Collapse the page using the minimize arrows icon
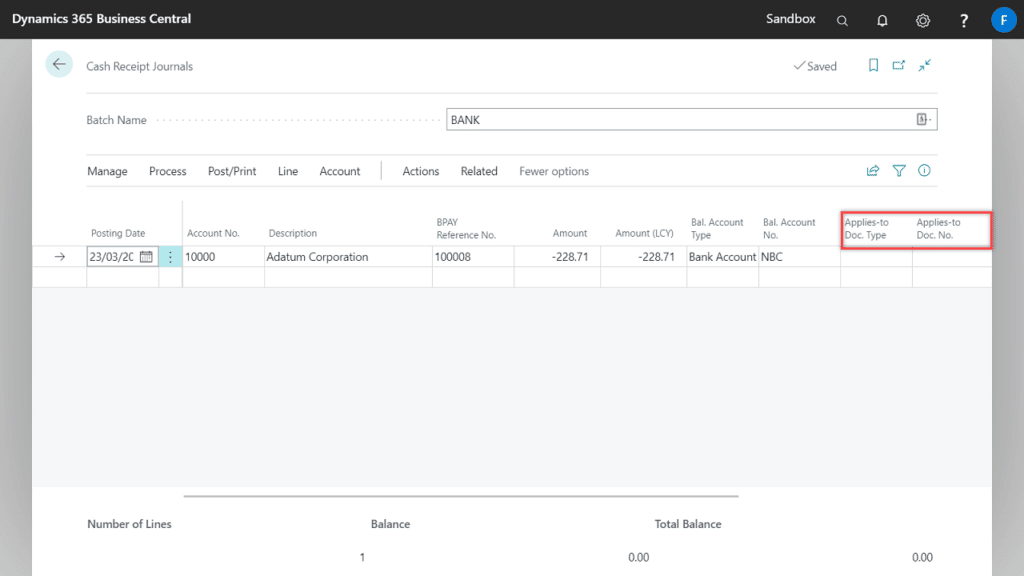The width and height of the screenshot is (1024, 576). coord(924,65)
